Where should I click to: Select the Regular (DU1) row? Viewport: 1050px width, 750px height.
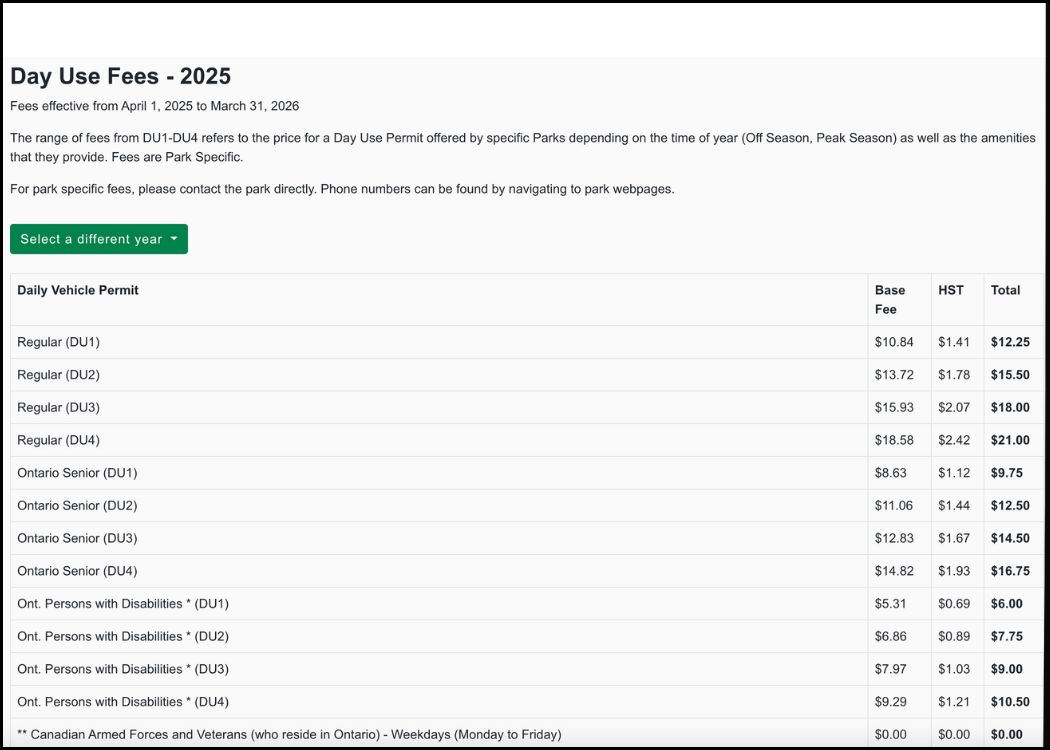click(x=526, y=342)
